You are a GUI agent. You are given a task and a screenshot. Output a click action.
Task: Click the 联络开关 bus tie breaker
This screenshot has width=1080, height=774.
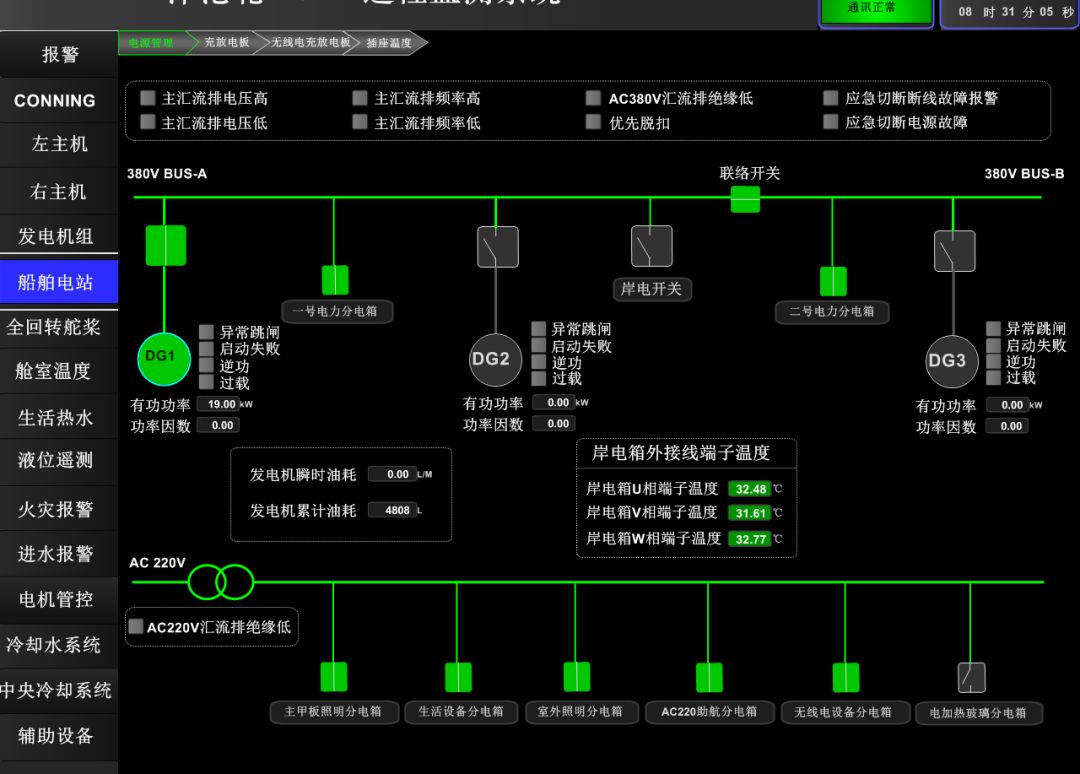click(x=745, y=199)
